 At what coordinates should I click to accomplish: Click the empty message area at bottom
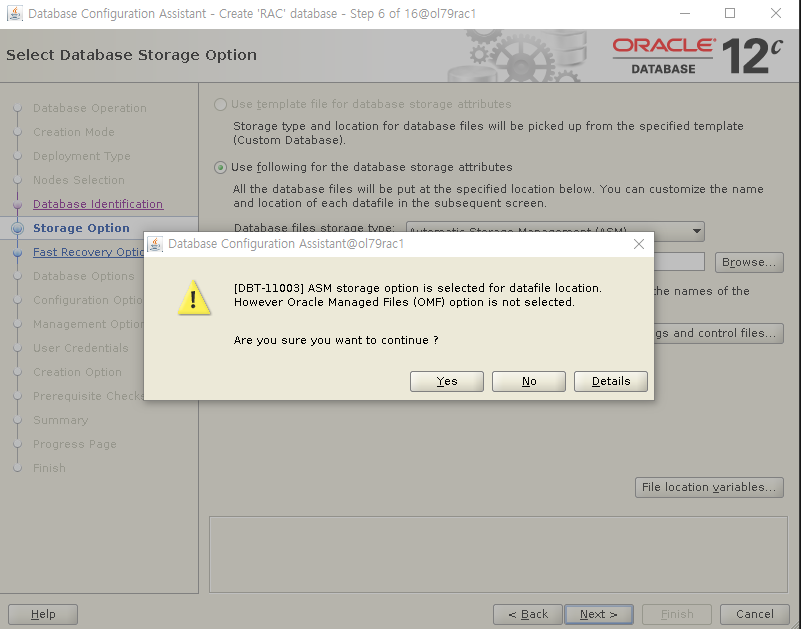click(498, 554)
